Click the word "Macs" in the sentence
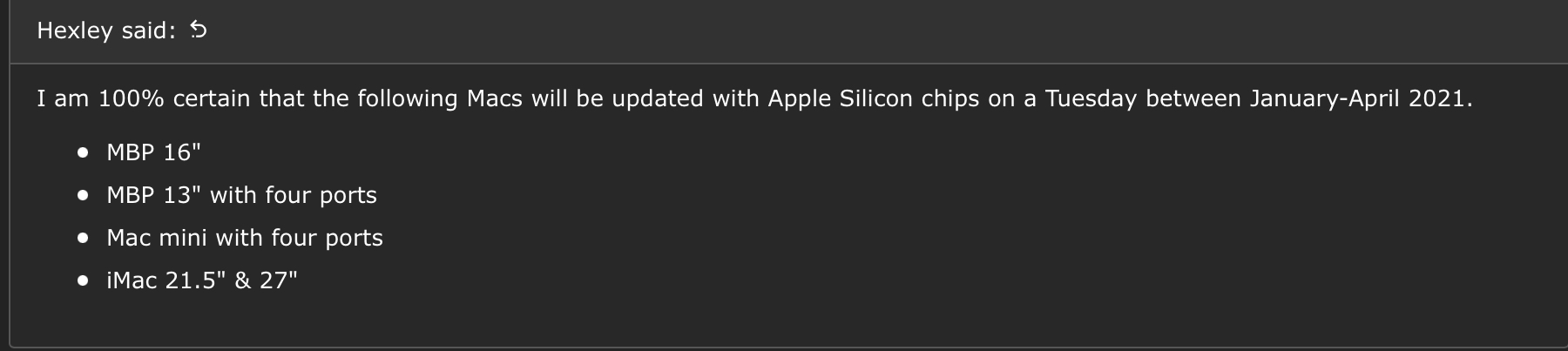This screenshot has width=1568, height=351. point(494,98)
